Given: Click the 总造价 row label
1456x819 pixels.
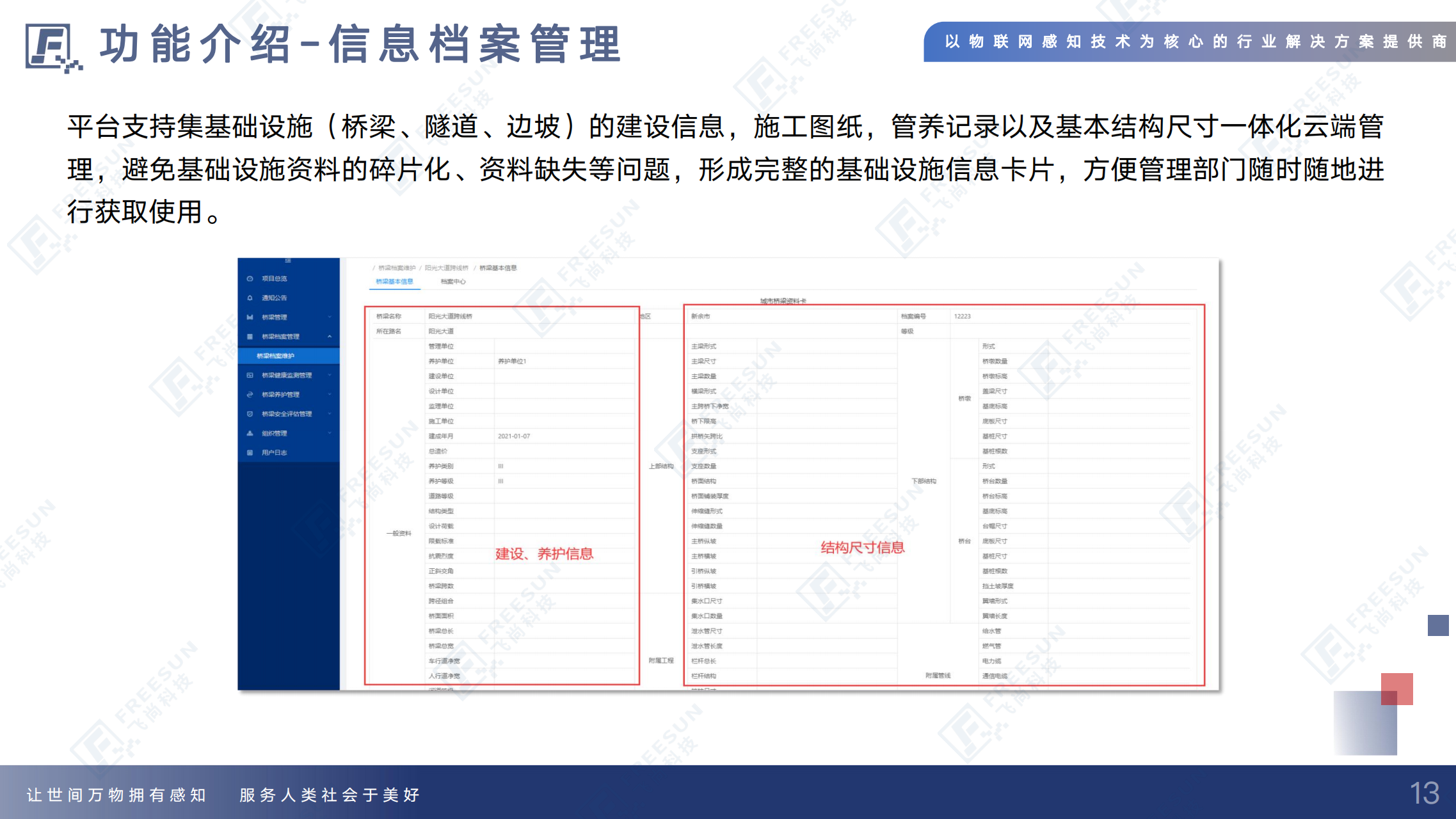Looking at the screenshot, I should (438, 452).
